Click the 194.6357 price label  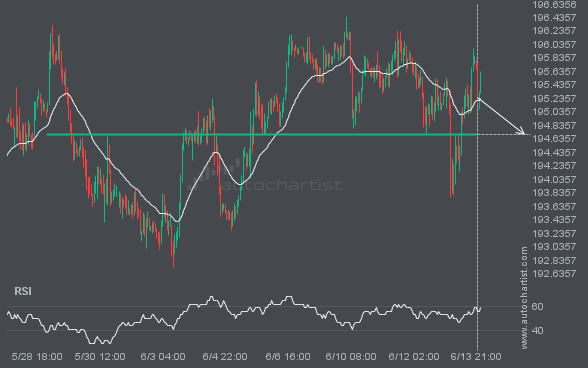[x=554, y=139]
